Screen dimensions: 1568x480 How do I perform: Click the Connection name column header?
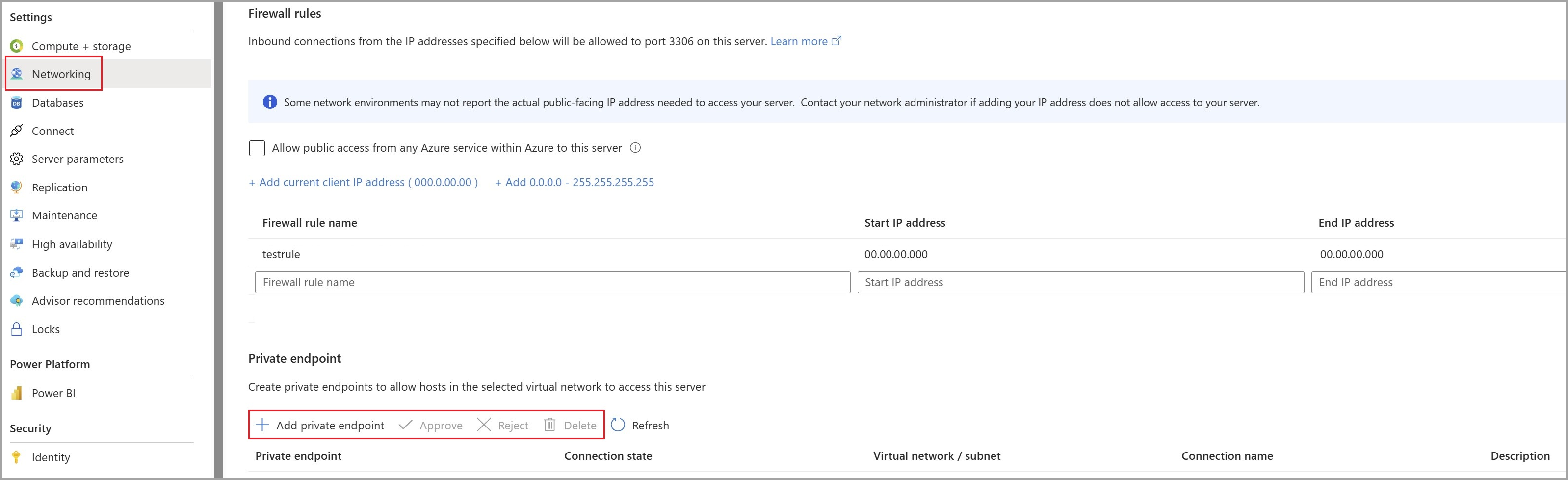(x=1227, y=455)
